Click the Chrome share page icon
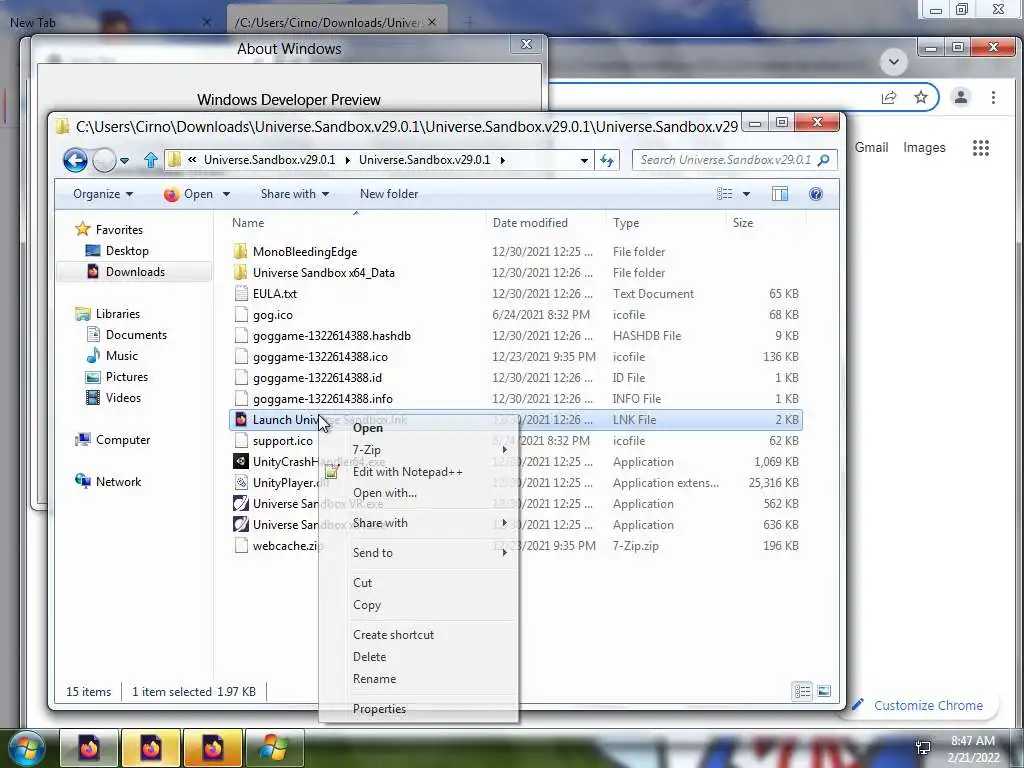Viewport: 1024px width, 768px height. 889,97
